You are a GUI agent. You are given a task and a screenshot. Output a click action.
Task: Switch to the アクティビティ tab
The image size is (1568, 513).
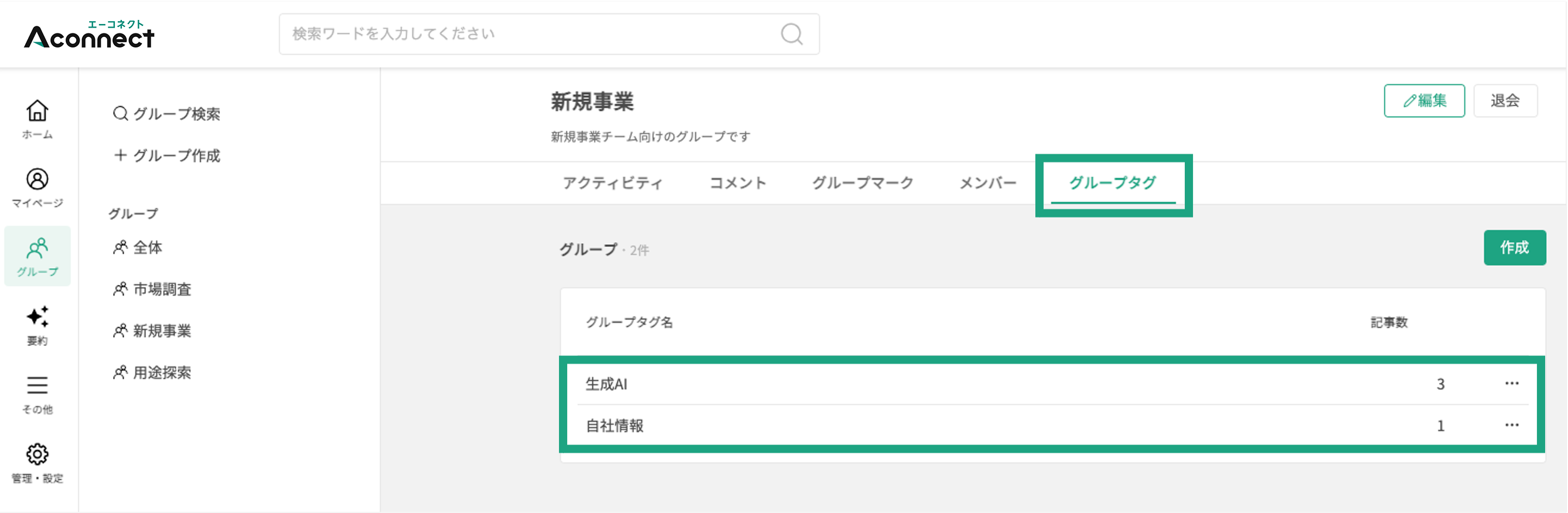click(x=612, y=183)
